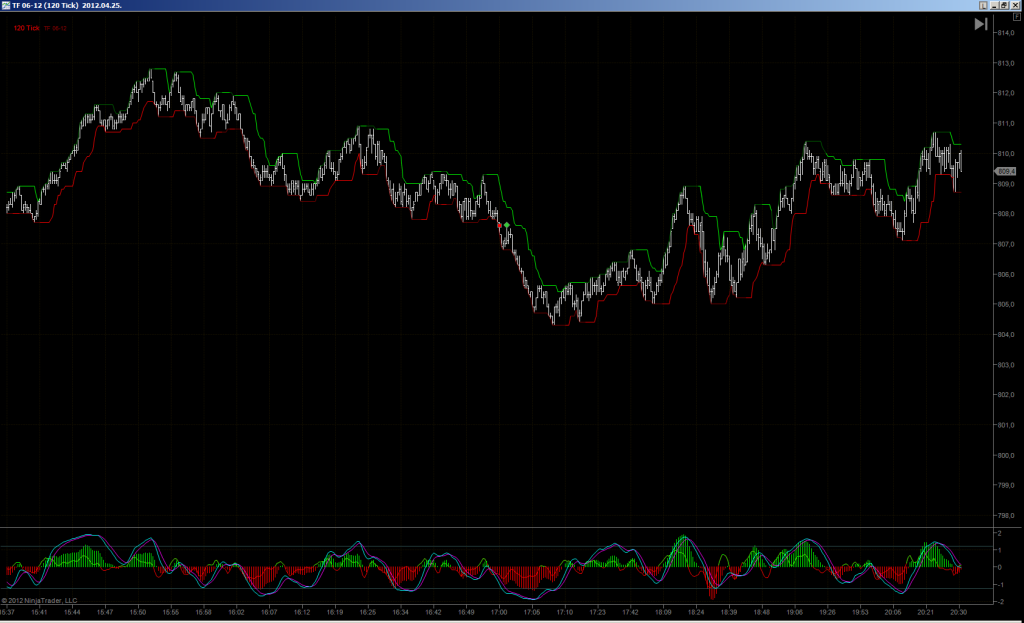This screenshot has width=1024, height=623.
Task: Click the scroll-to-latest-bar arrow icon
Action: tap(980, 24)
